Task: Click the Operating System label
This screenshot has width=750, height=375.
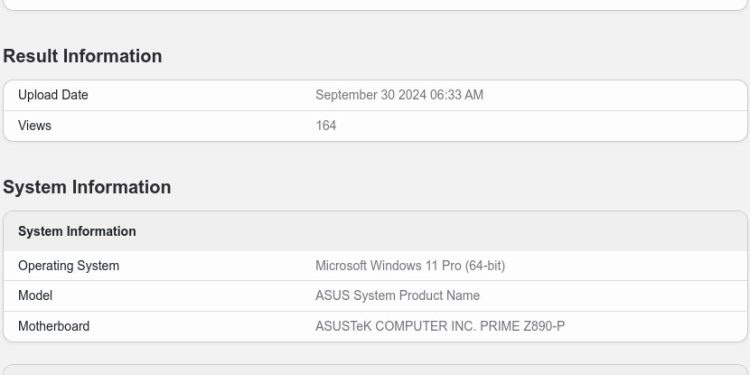Action: pos(68,265)
